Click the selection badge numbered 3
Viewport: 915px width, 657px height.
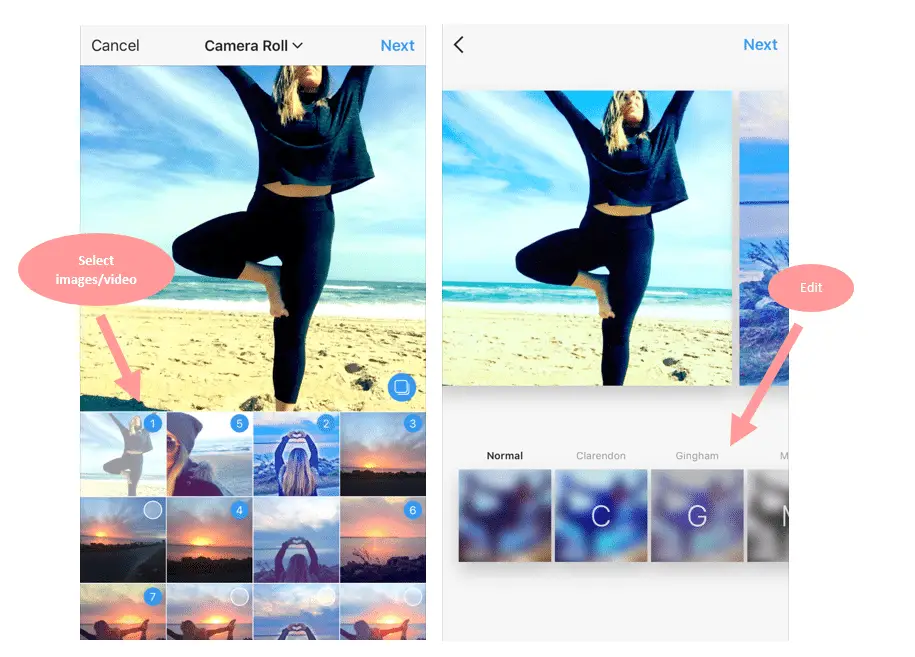coord(412,424)
